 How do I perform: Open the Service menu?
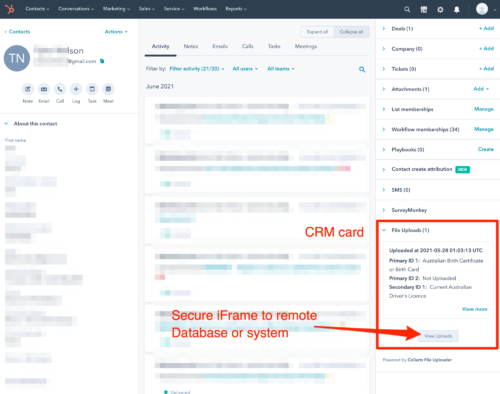[x=174, y=9]
